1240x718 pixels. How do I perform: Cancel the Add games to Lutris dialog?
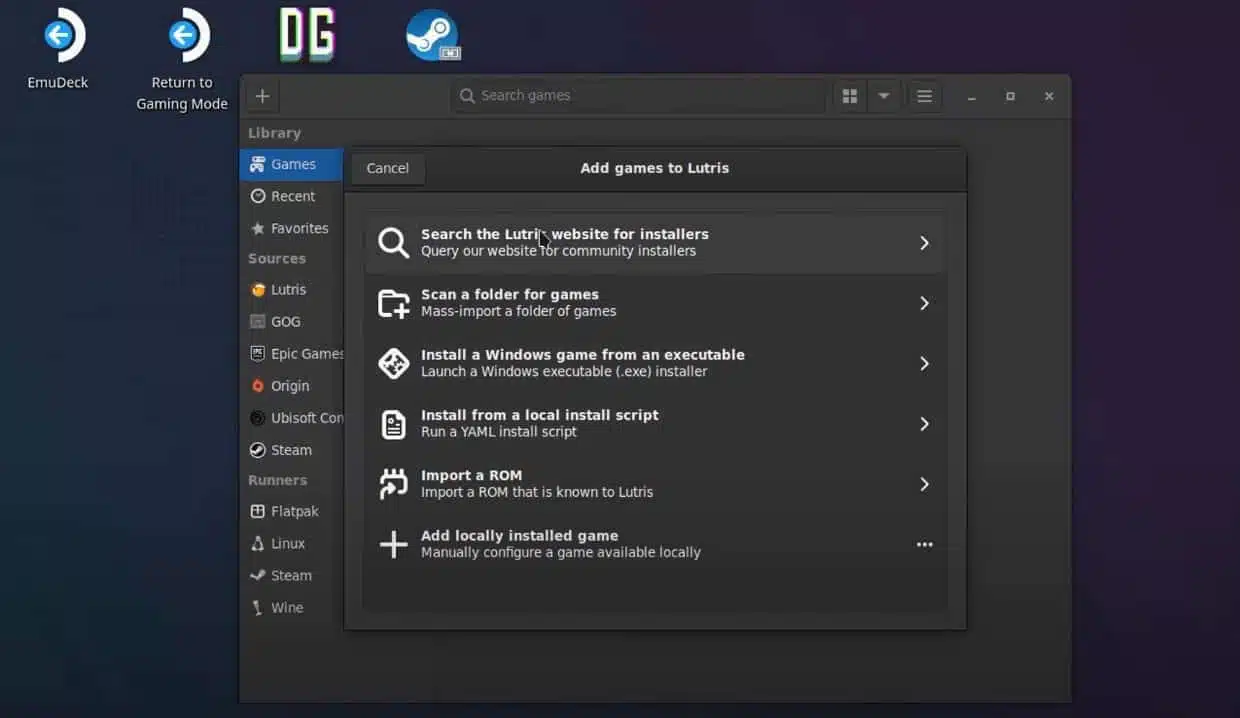[388, 168]
